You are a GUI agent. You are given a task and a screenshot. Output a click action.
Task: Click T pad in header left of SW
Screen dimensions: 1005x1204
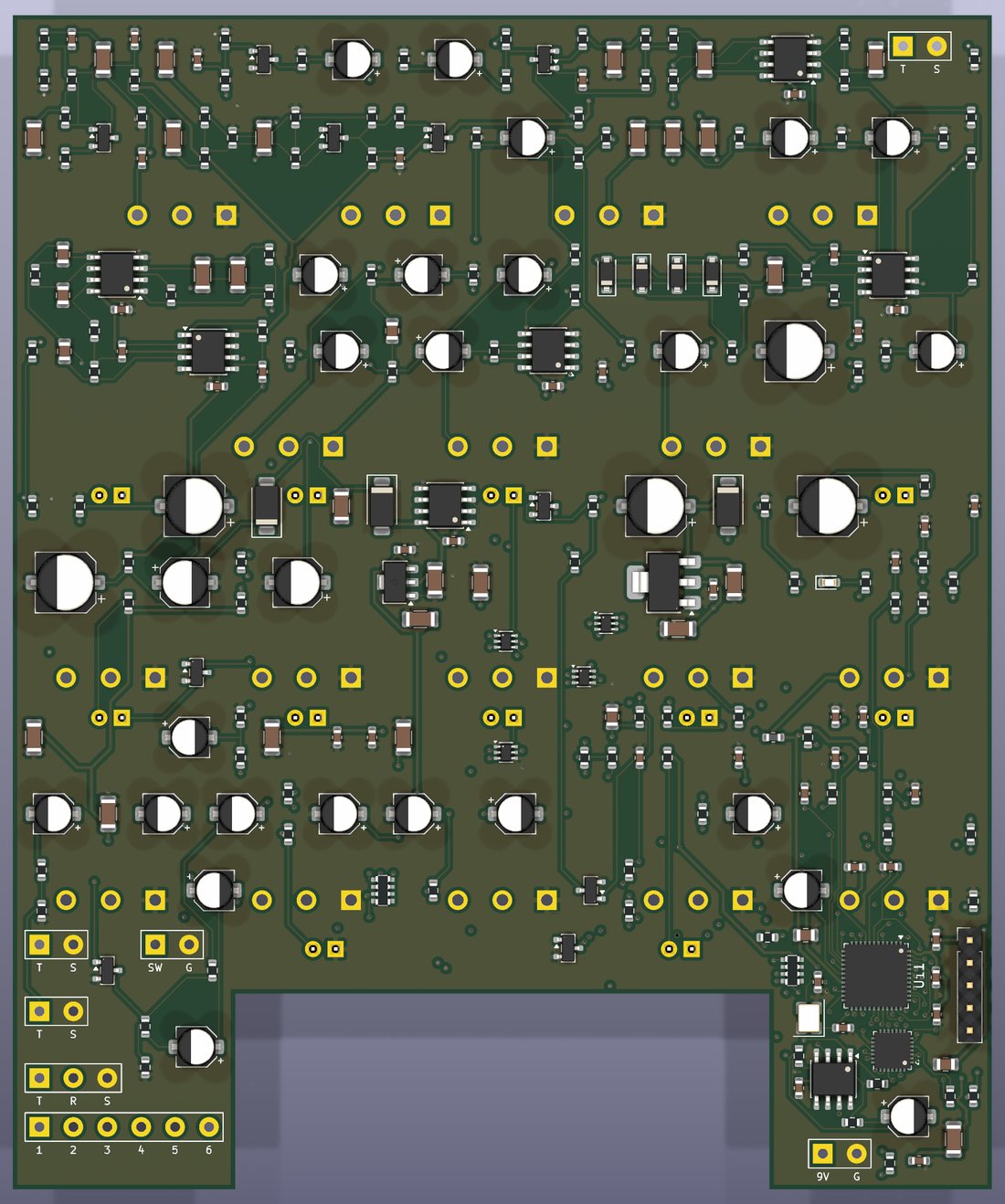(39, 944)
